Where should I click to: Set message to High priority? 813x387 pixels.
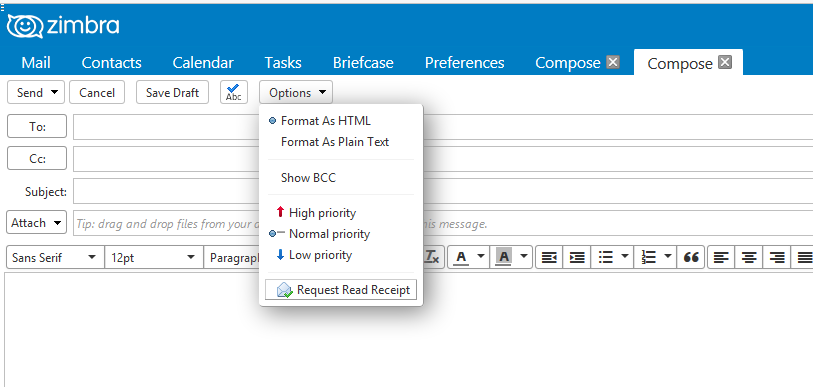pyautogui.click(x=322, y=213)
